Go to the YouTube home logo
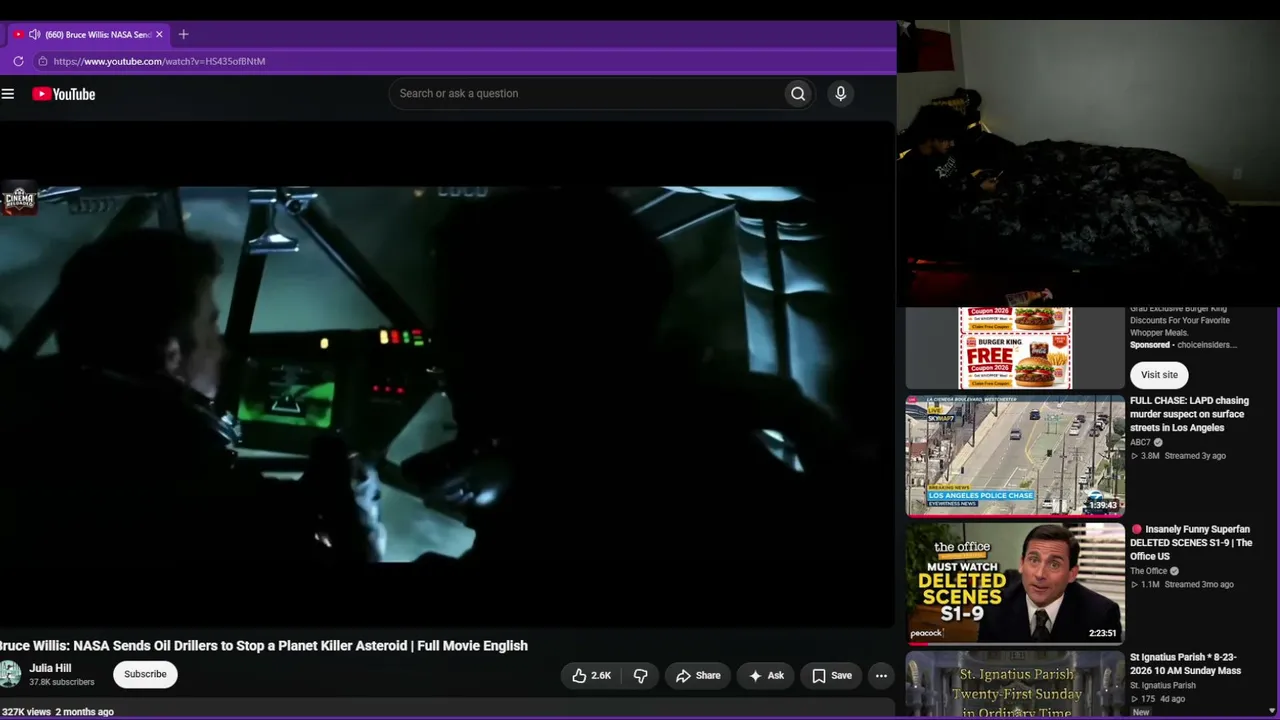Image resolution: width=1280 pixels, height=720 pixels. point(64,94)
